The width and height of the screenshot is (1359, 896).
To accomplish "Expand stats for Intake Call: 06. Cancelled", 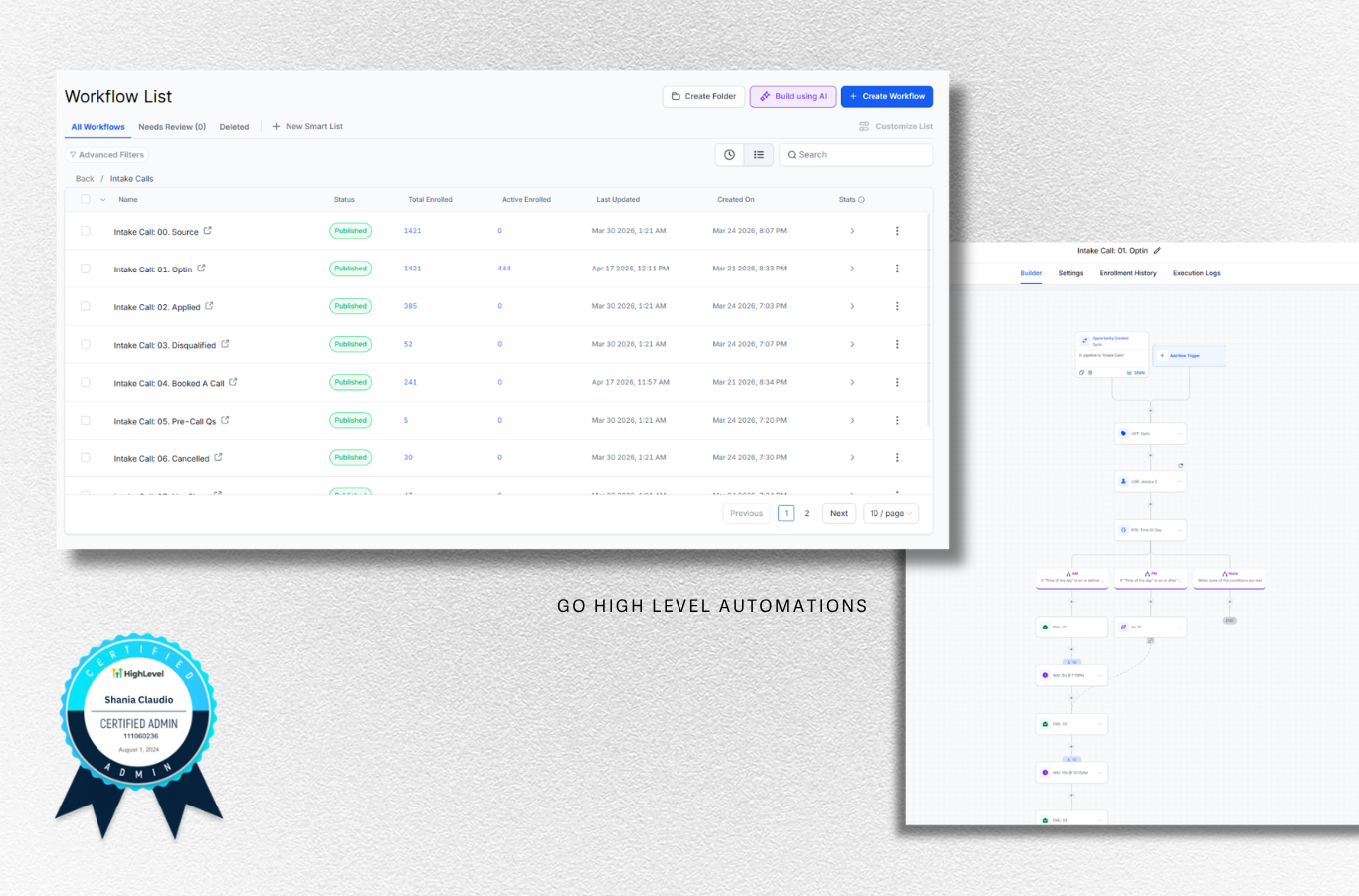I will [852, 457].
